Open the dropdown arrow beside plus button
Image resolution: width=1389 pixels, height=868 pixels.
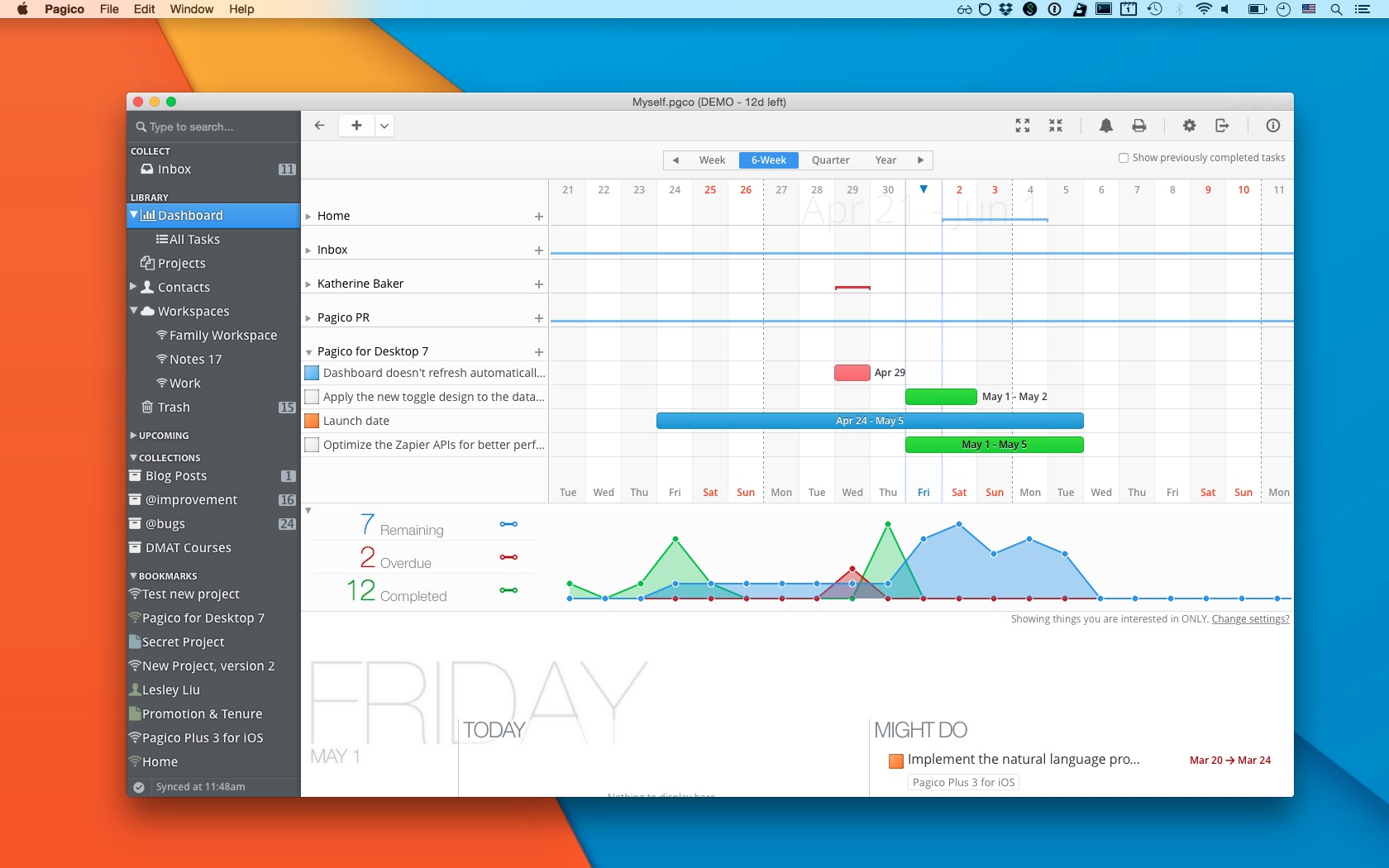(384, 126)
